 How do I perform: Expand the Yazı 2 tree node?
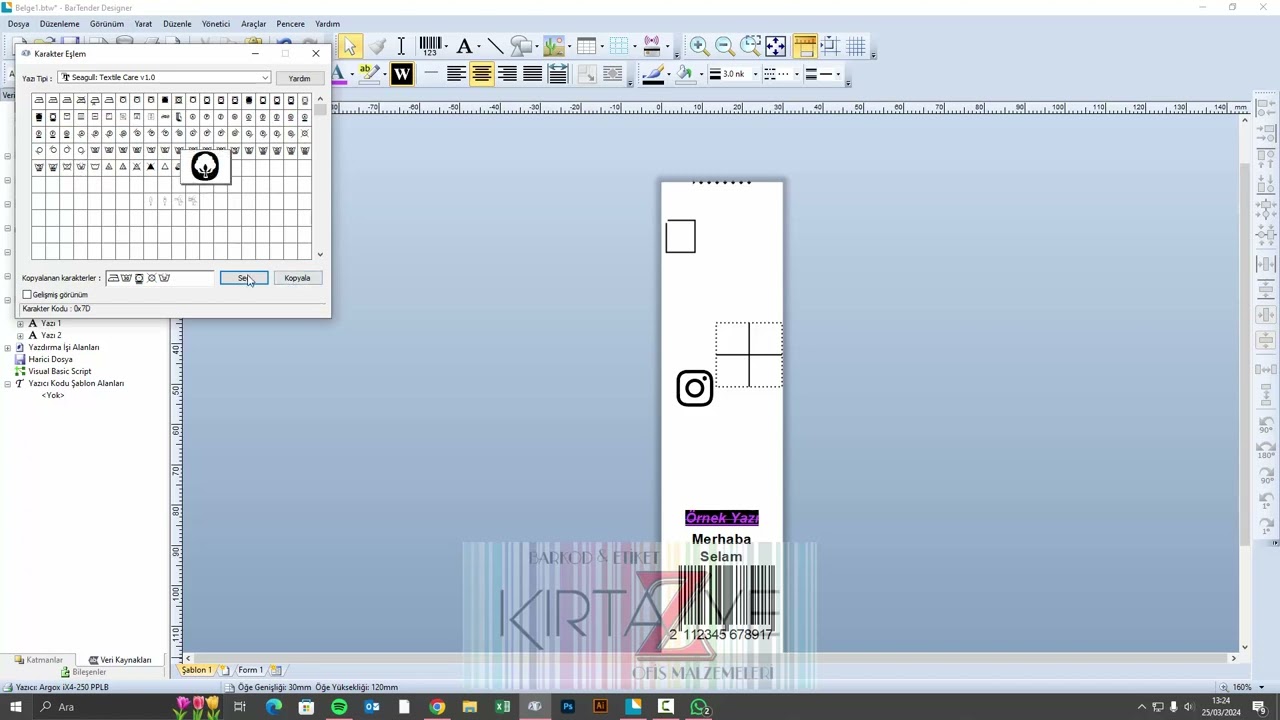(x=20, y=335)
